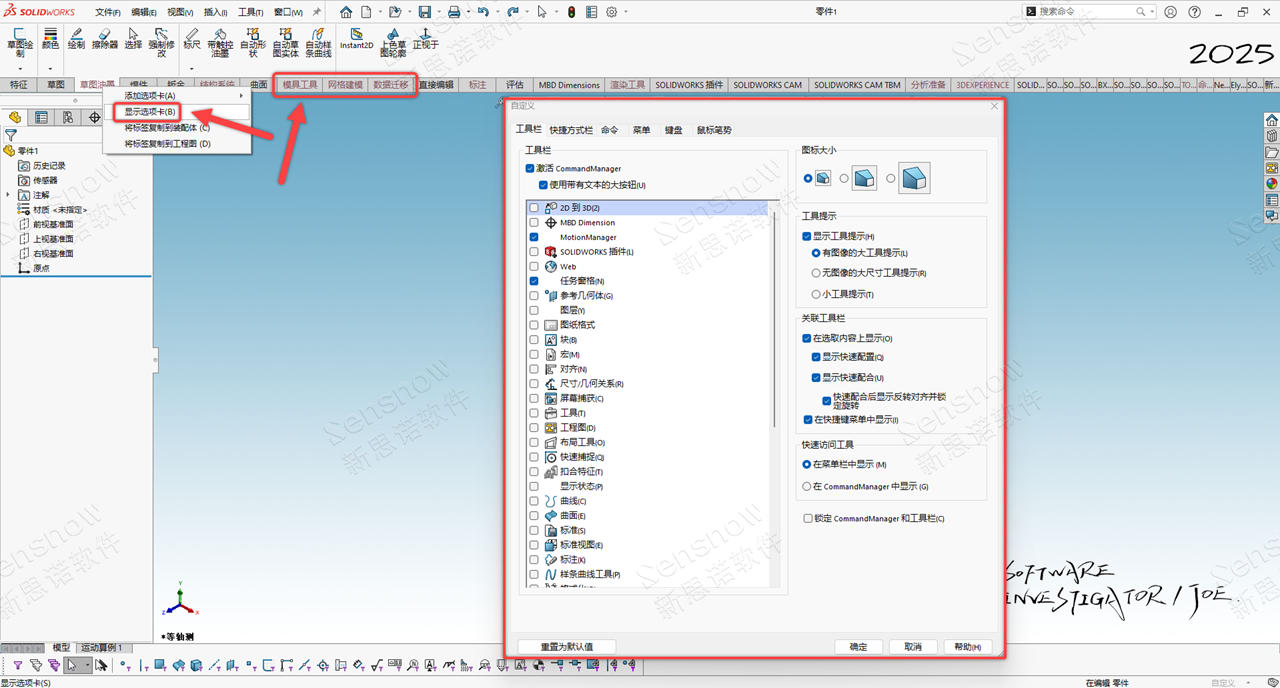Uncheck the MotionManager toolbar checkbox
This screenshot has height=688, width=1280.
click(534, 237)
